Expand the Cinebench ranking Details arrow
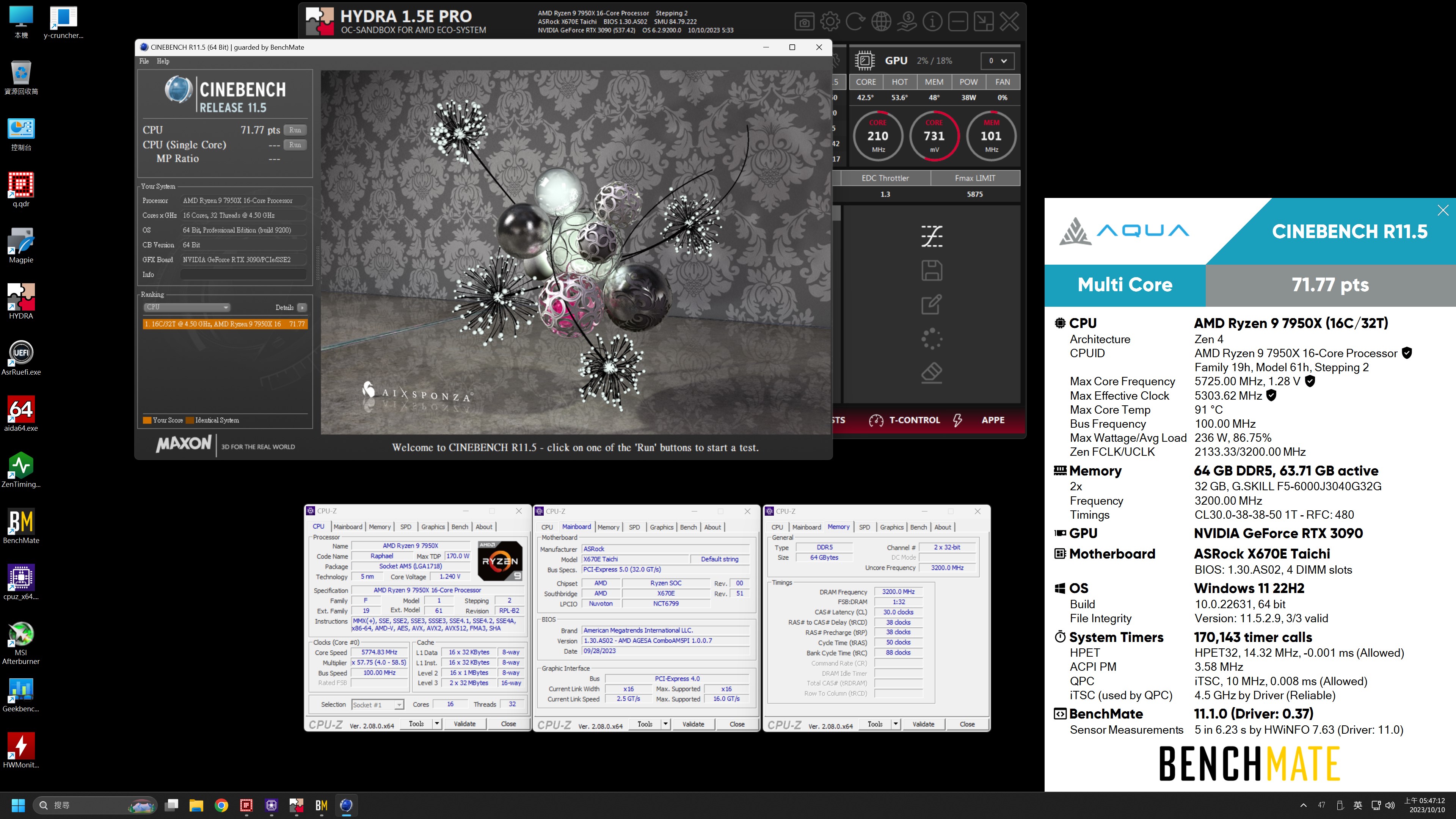Screen dimensions: 1456x819 point(303,308)
